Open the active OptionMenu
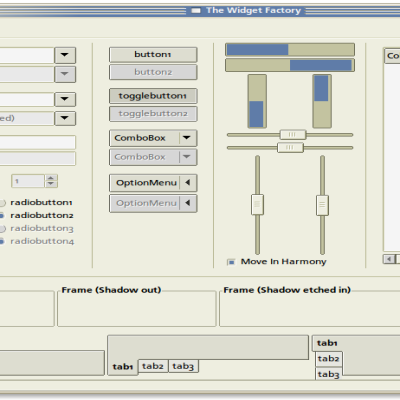This screenshot has height=400, width=400. click(153, 183)
